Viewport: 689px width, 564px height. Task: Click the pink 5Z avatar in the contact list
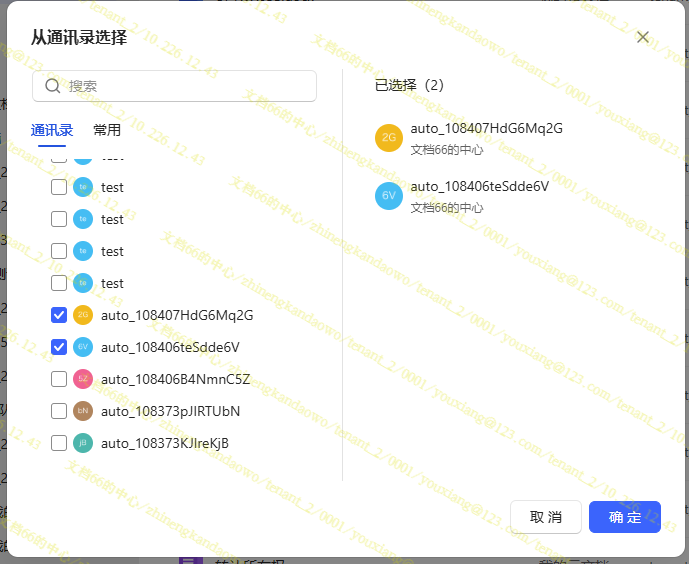83,379
